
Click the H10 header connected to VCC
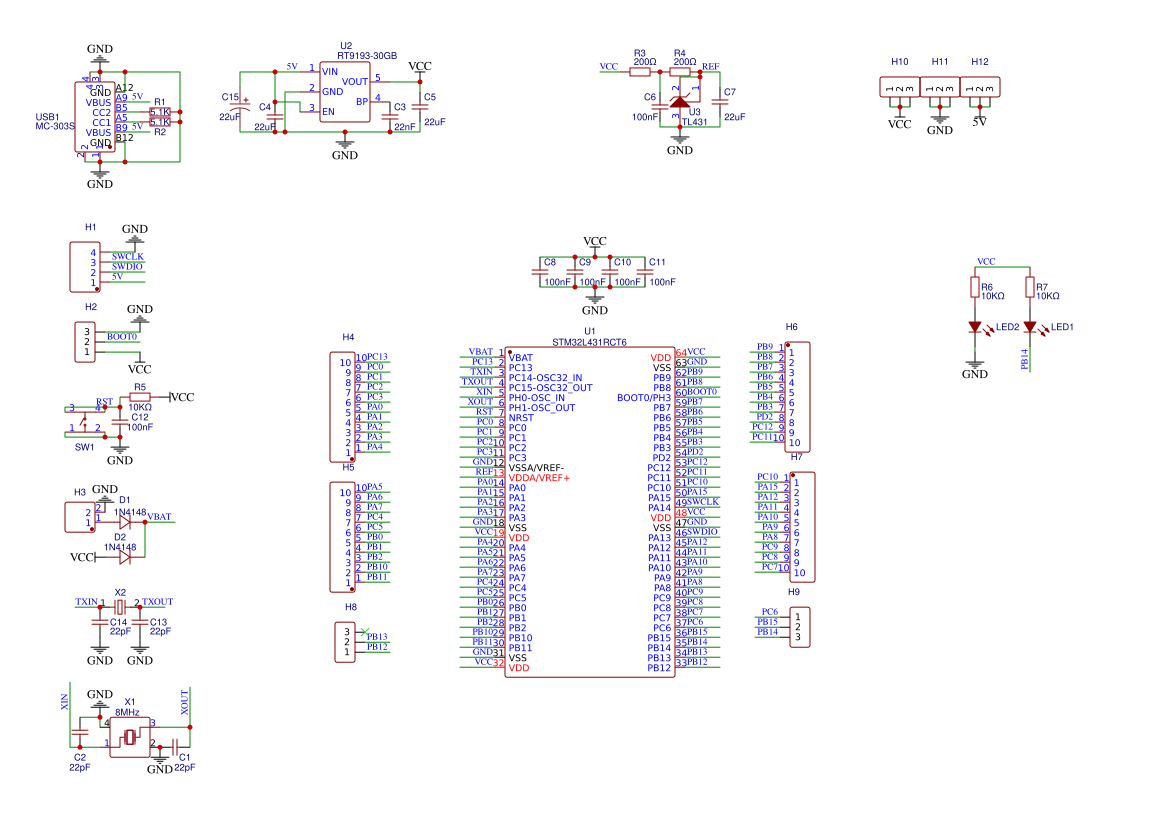pyautogui.click(x=900, y=87)
